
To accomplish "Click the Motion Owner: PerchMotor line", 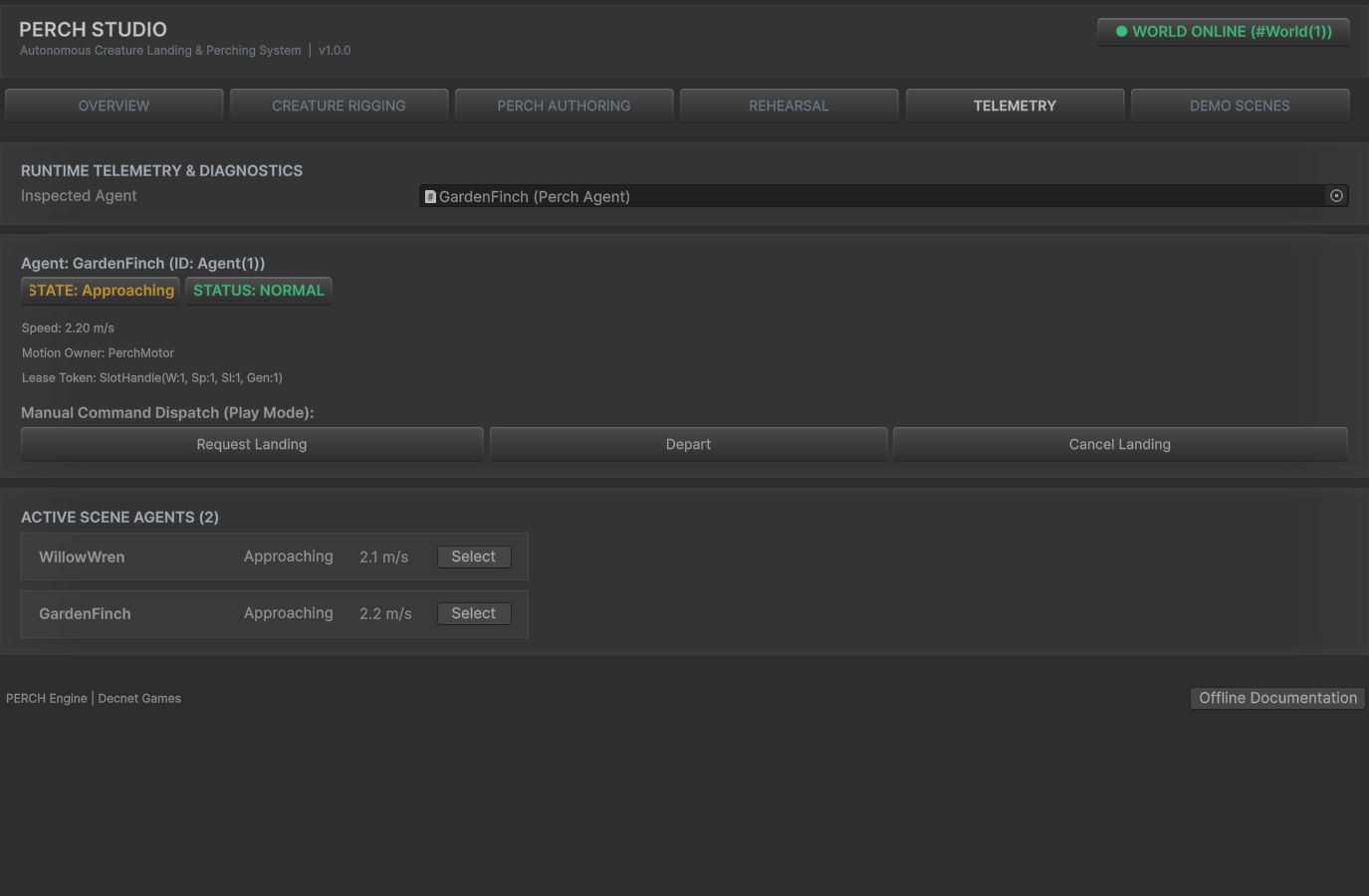I will point(98,352).
